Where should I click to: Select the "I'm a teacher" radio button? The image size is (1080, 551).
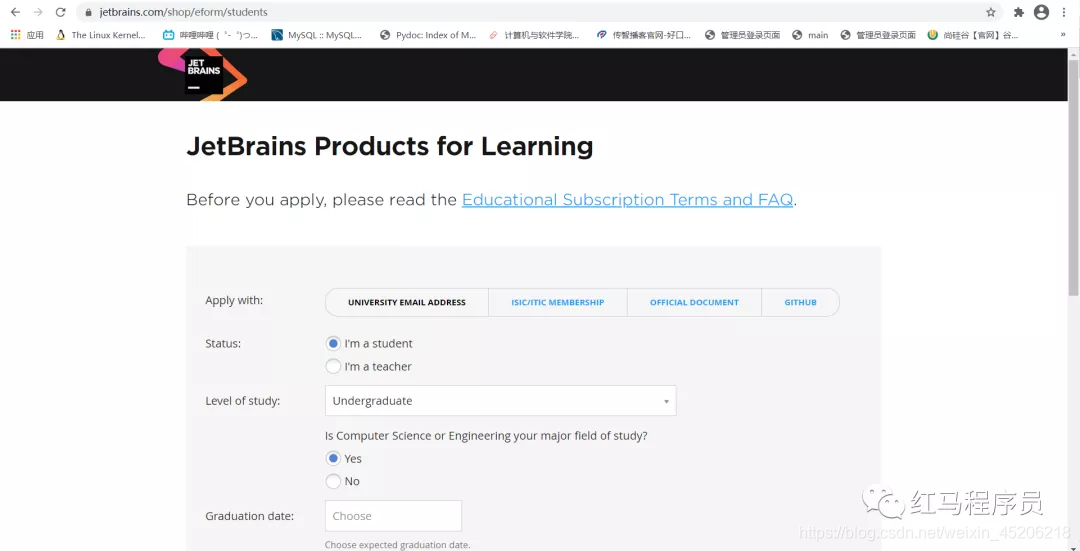pyautogui.click(x=334, y=366)
